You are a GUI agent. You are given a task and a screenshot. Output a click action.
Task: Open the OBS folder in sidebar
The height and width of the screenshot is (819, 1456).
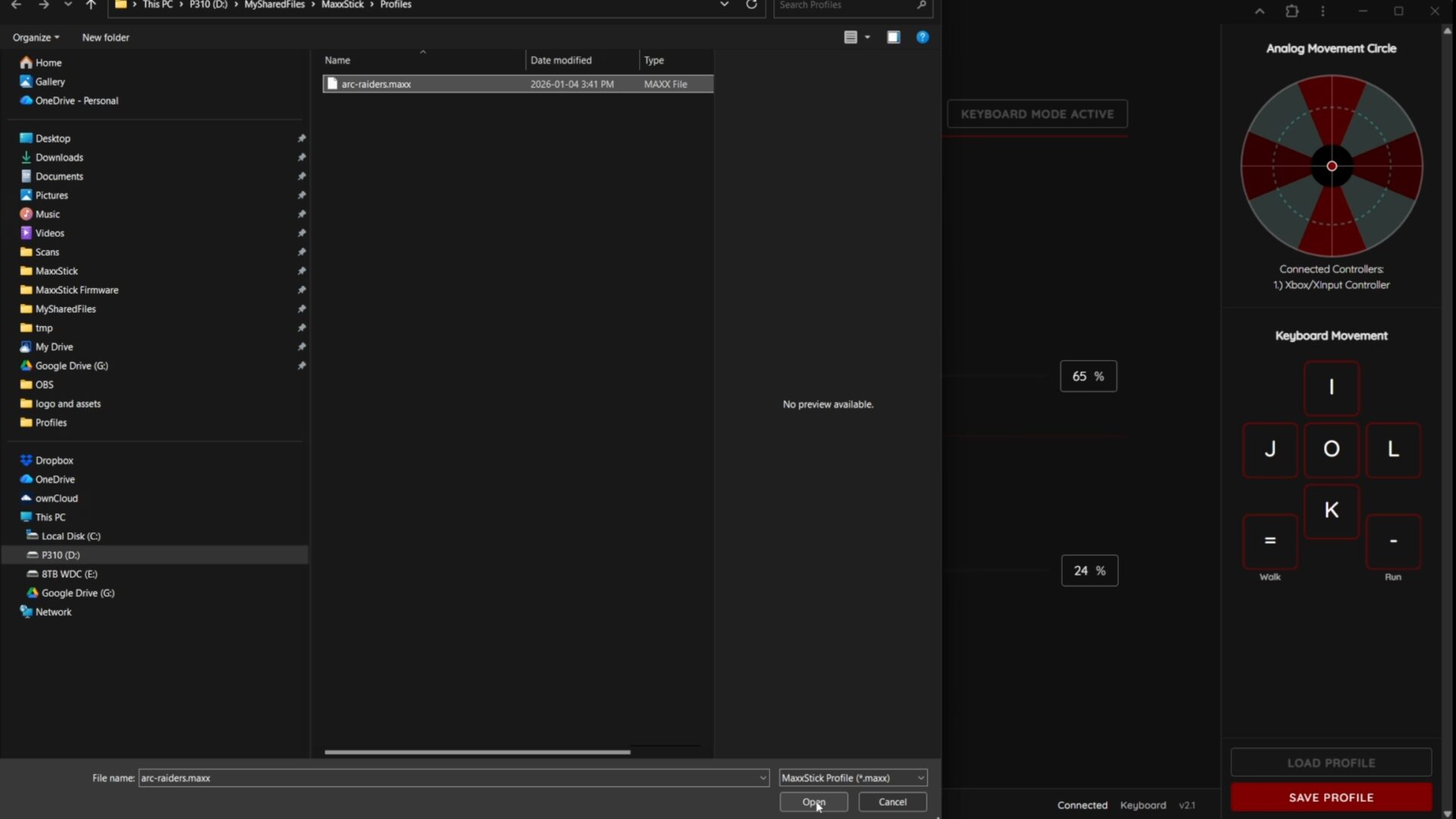[x=36, y=385]
